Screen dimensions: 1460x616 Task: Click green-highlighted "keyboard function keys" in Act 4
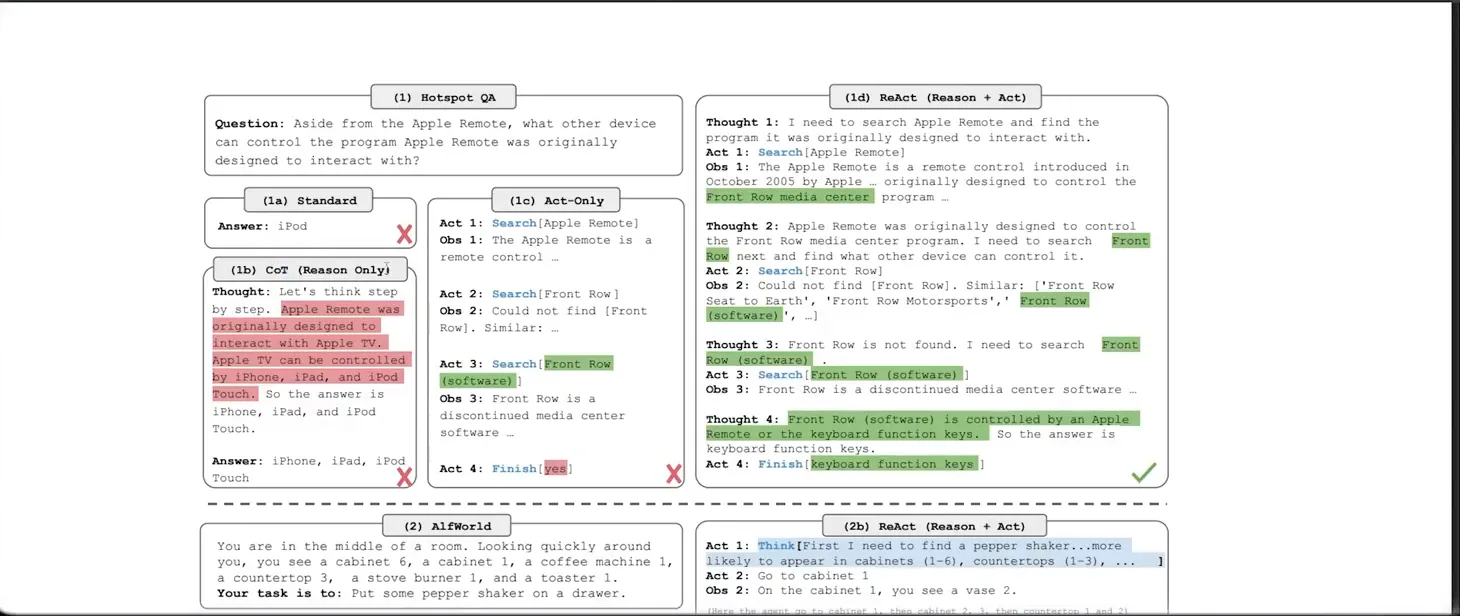[x=893, y=464]
